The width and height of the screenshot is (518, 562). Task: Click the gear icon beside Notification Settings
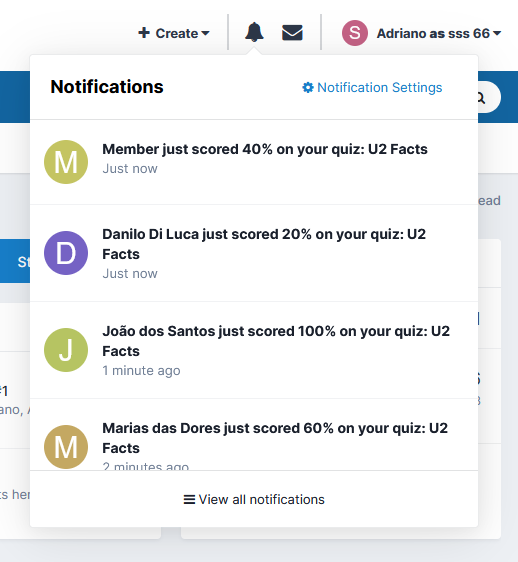[308, 87]
